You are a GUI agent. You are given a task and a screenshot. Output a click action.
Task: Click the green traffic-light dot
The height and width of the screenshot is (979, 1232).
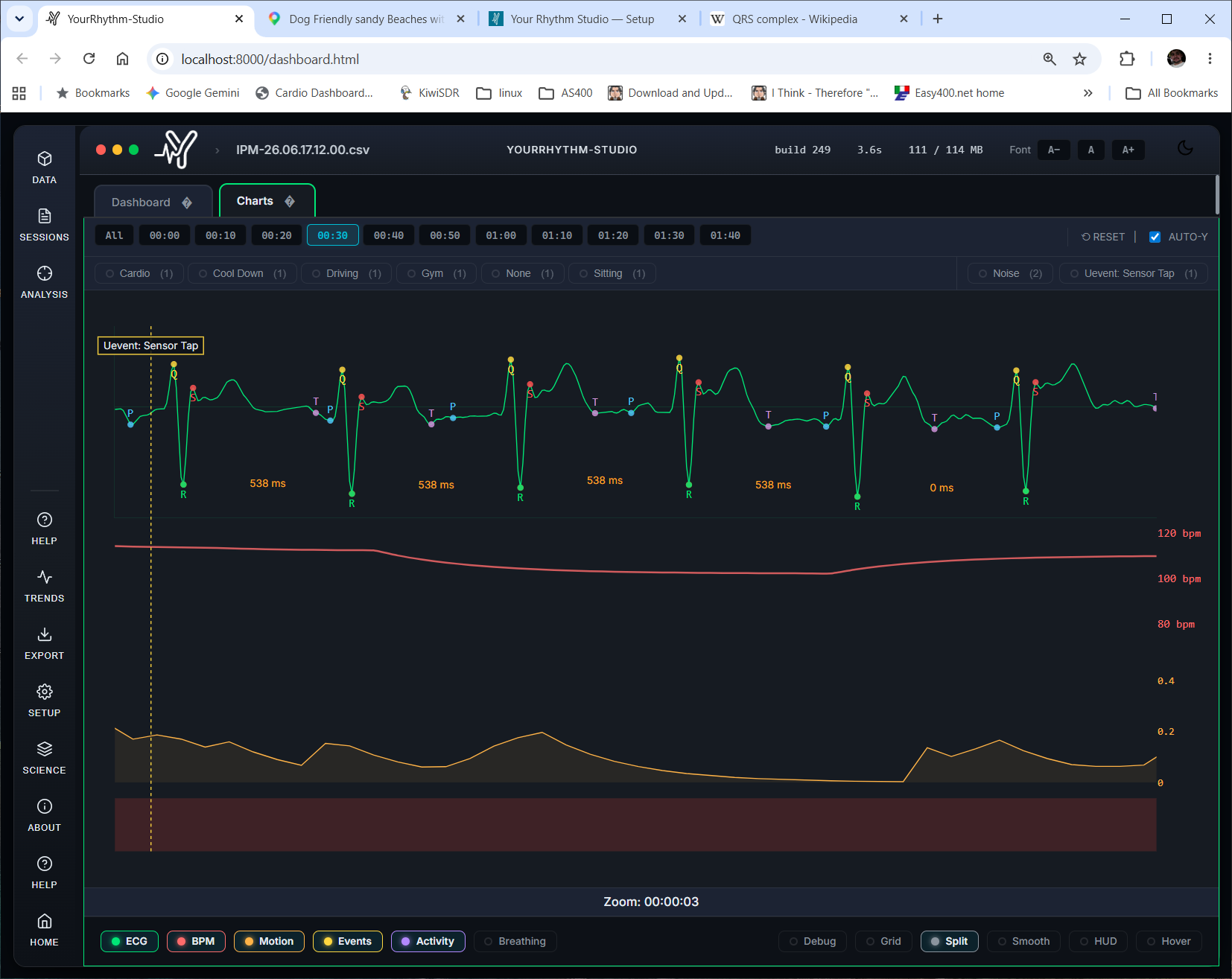click(x=133, y=150)
